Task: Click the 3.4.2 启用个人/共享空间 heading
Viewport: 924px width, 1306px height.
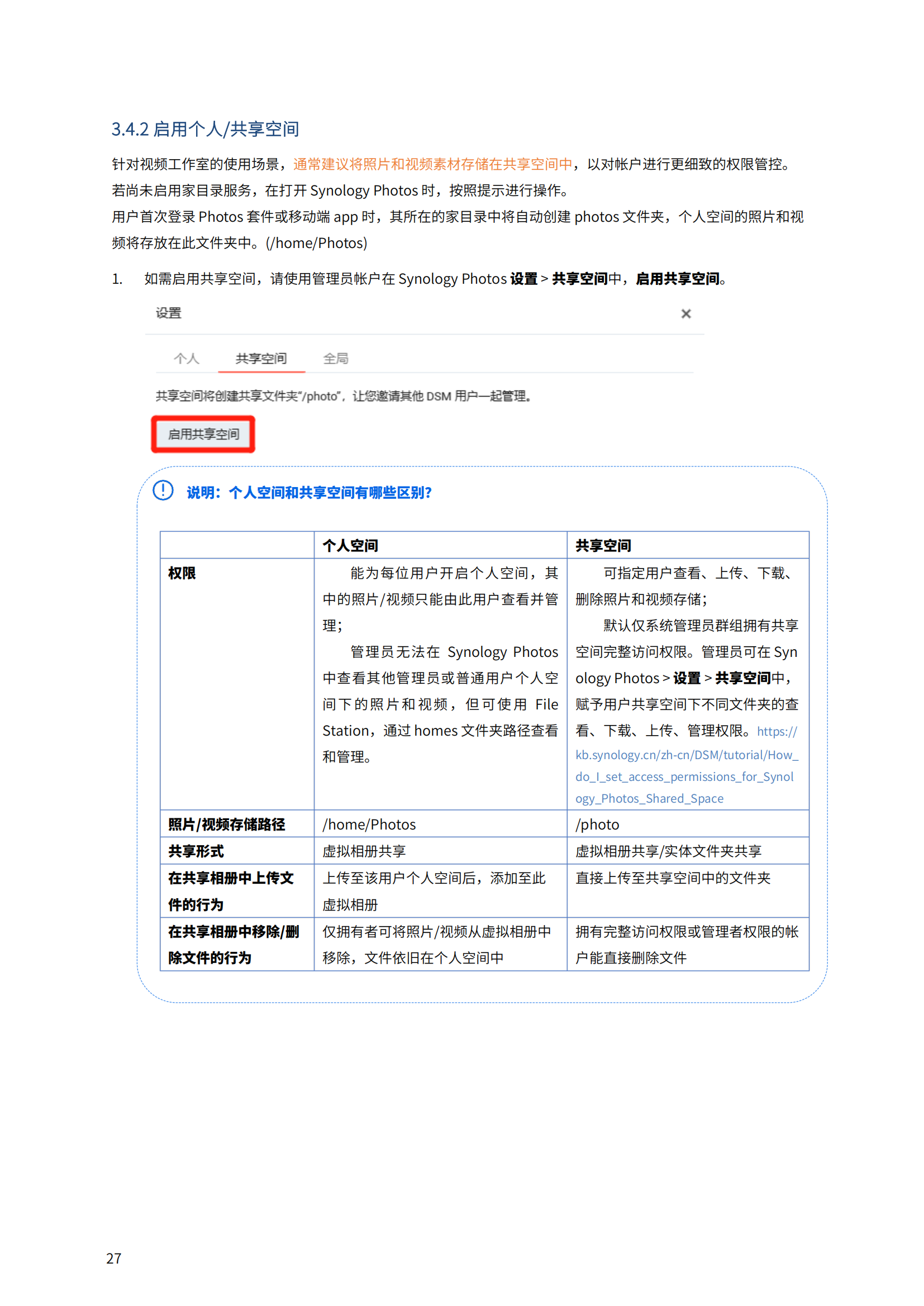Action: click(205, 129)
